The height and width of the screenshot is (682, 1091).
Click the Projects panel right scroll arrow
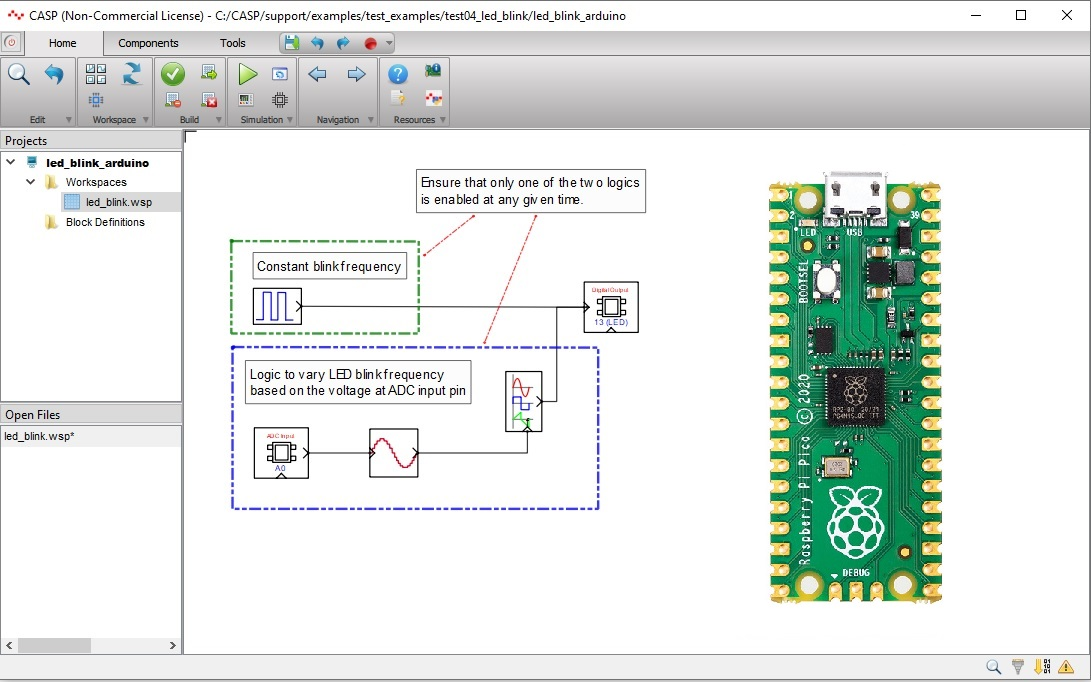(x=173, y=645)
